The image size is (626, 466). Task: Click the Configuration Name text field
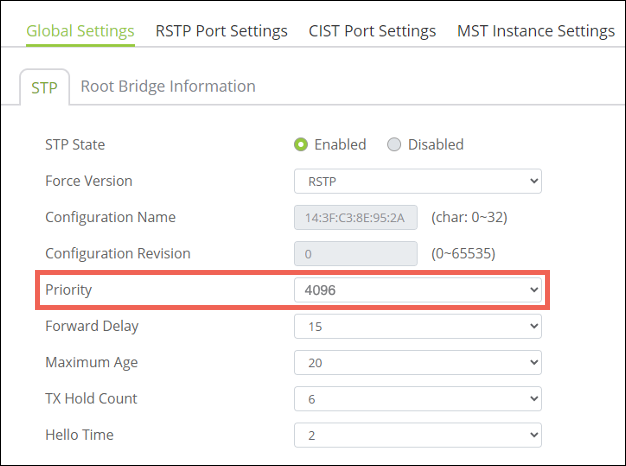(356, 217)
